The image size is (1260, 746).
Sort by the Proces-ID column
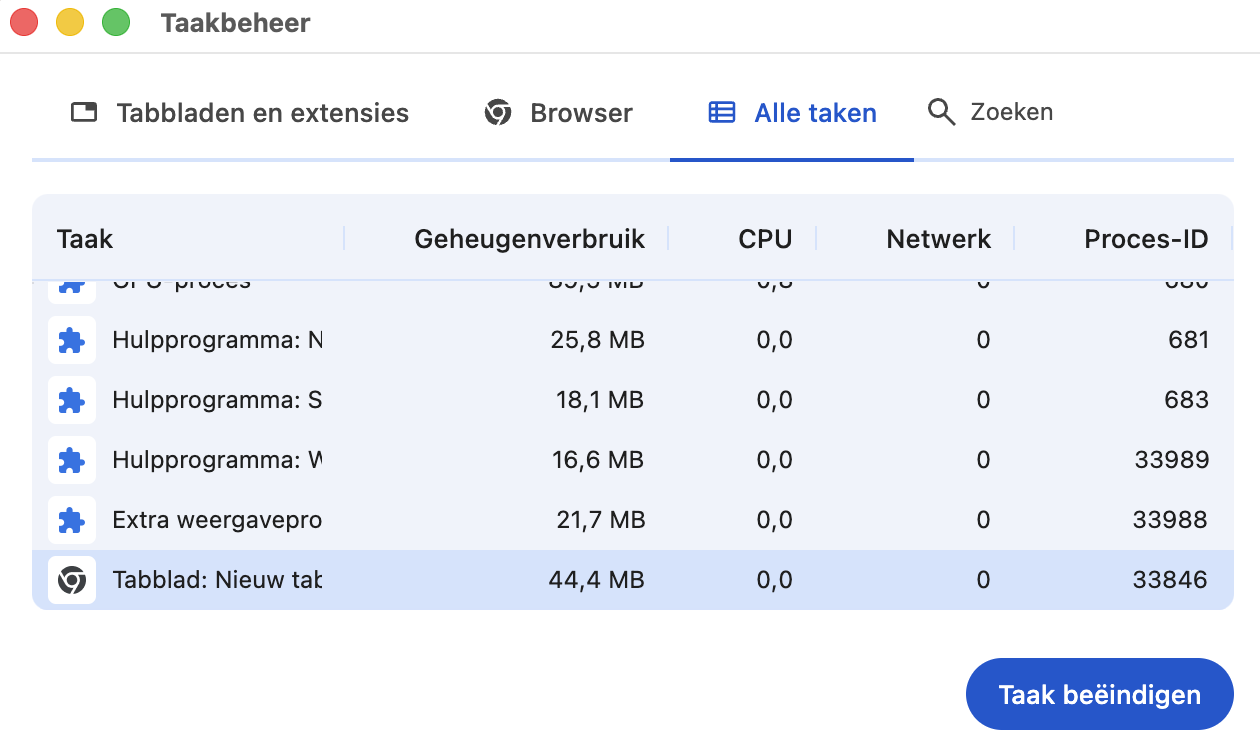[1146, 239]
